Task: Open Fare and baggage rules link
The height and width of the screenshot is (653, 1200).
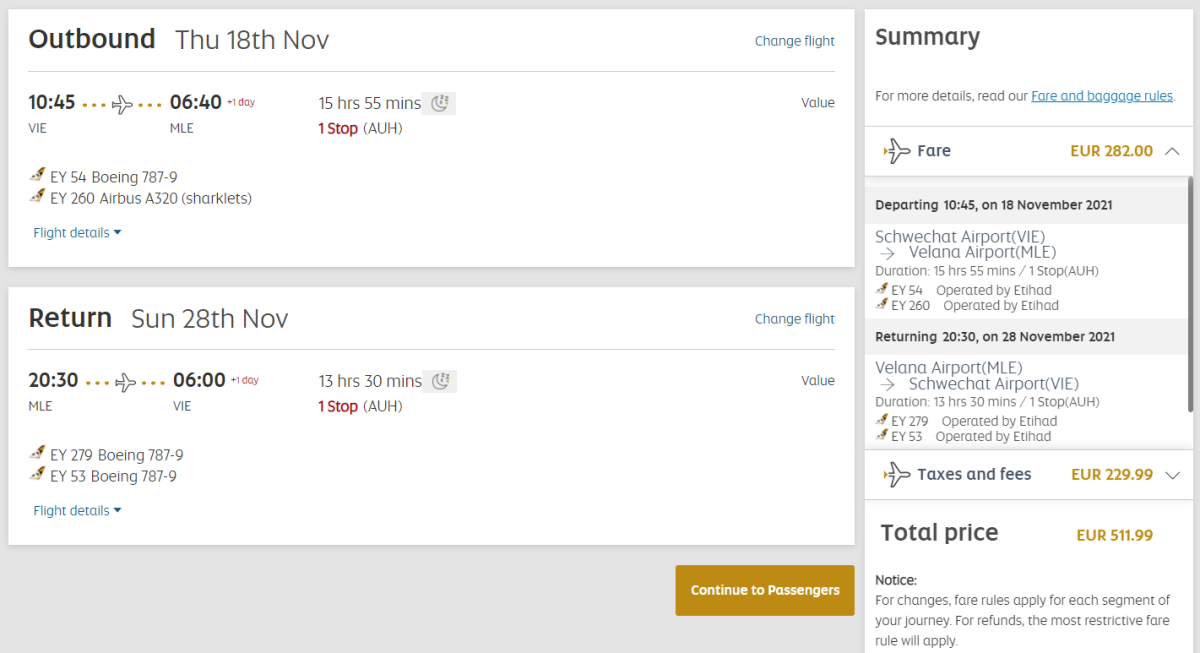Action: (x=1101, y=96)
